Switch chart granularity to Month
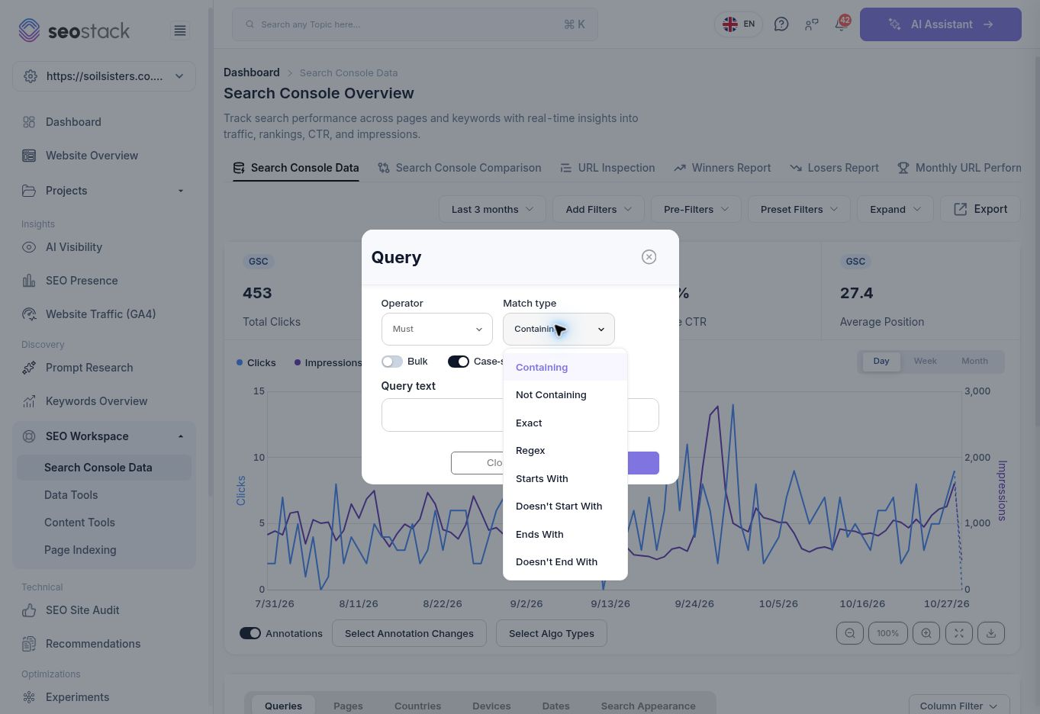 pyautogui.click(x=974, y=361)
